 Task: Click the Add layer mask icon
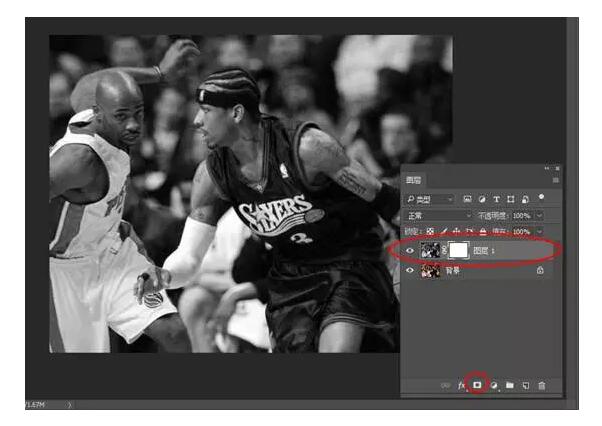477,384
